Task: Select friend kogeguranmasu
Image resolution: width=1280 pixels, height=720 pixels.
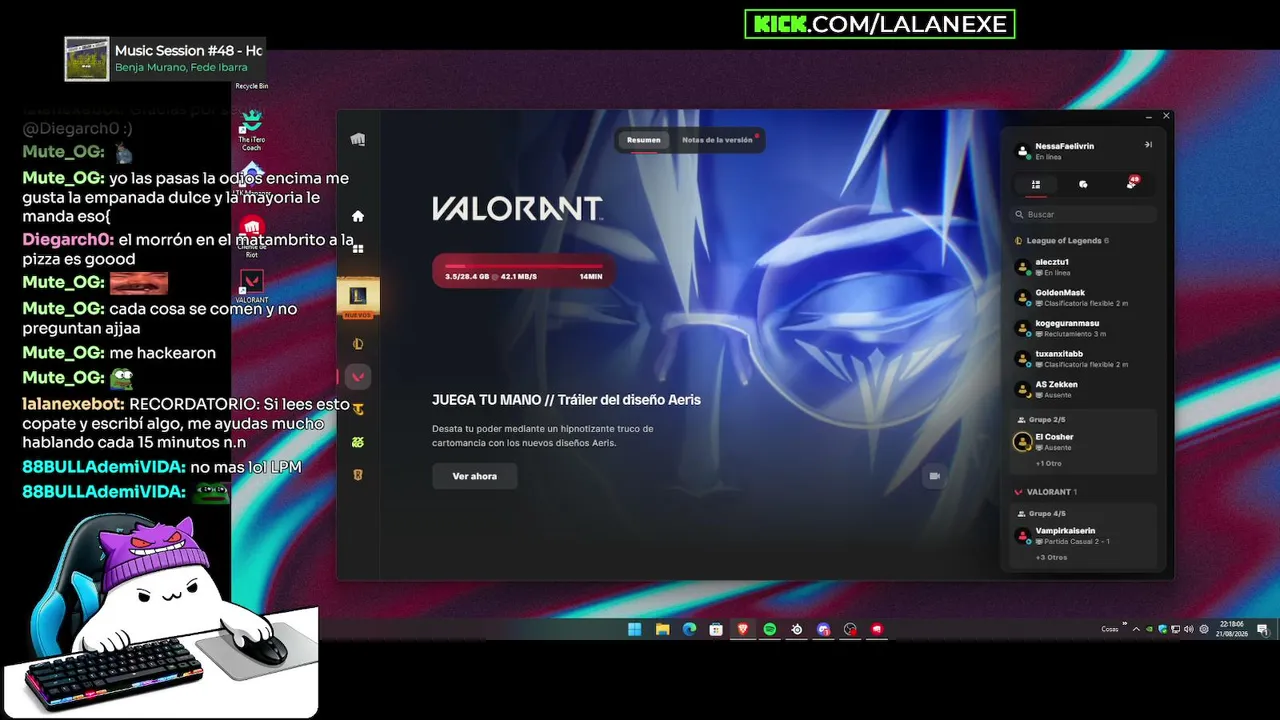Action: point(1084,328)
